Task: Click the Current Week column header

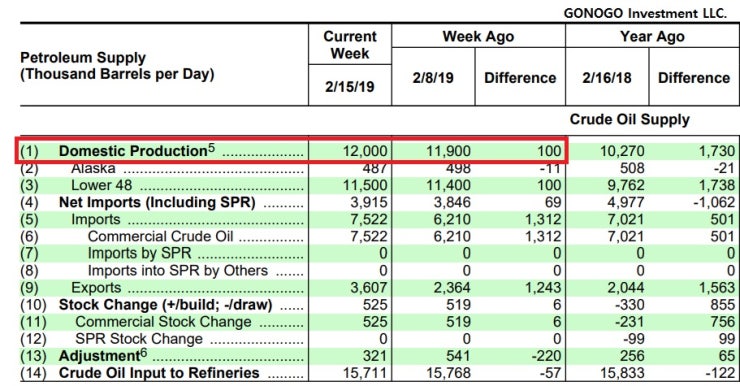Action: click(350, 45)
